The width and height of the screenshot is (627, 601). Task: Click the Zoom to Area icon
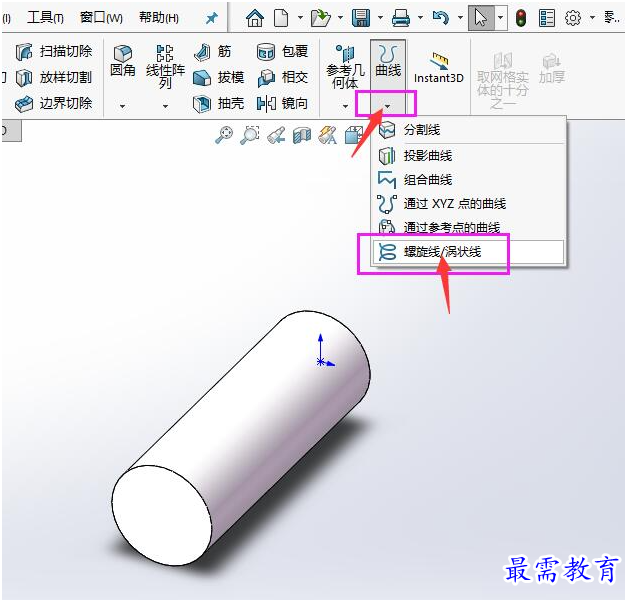(250, 135)
